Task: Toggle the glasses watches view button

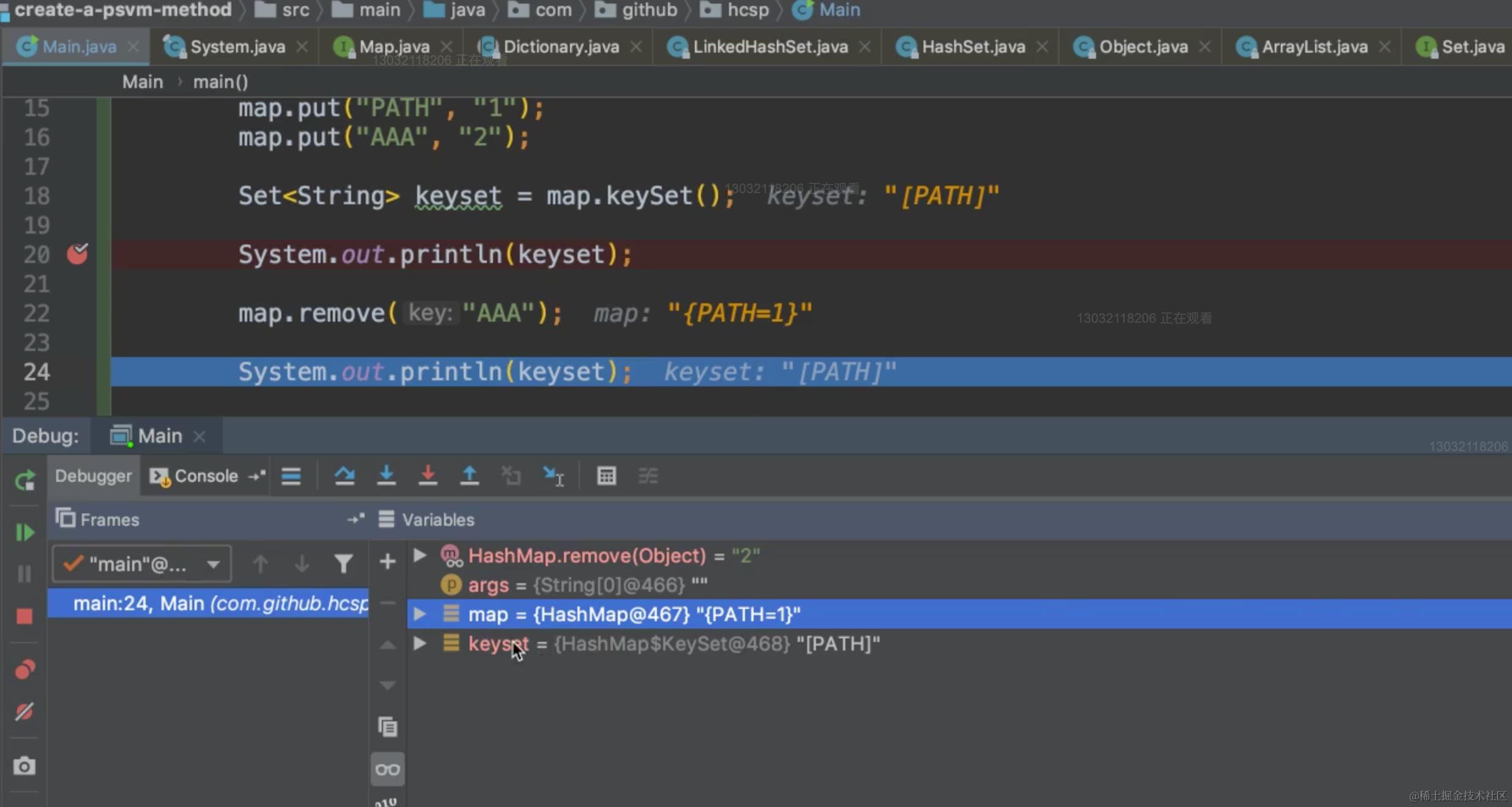Action: [x=387, y=769]
